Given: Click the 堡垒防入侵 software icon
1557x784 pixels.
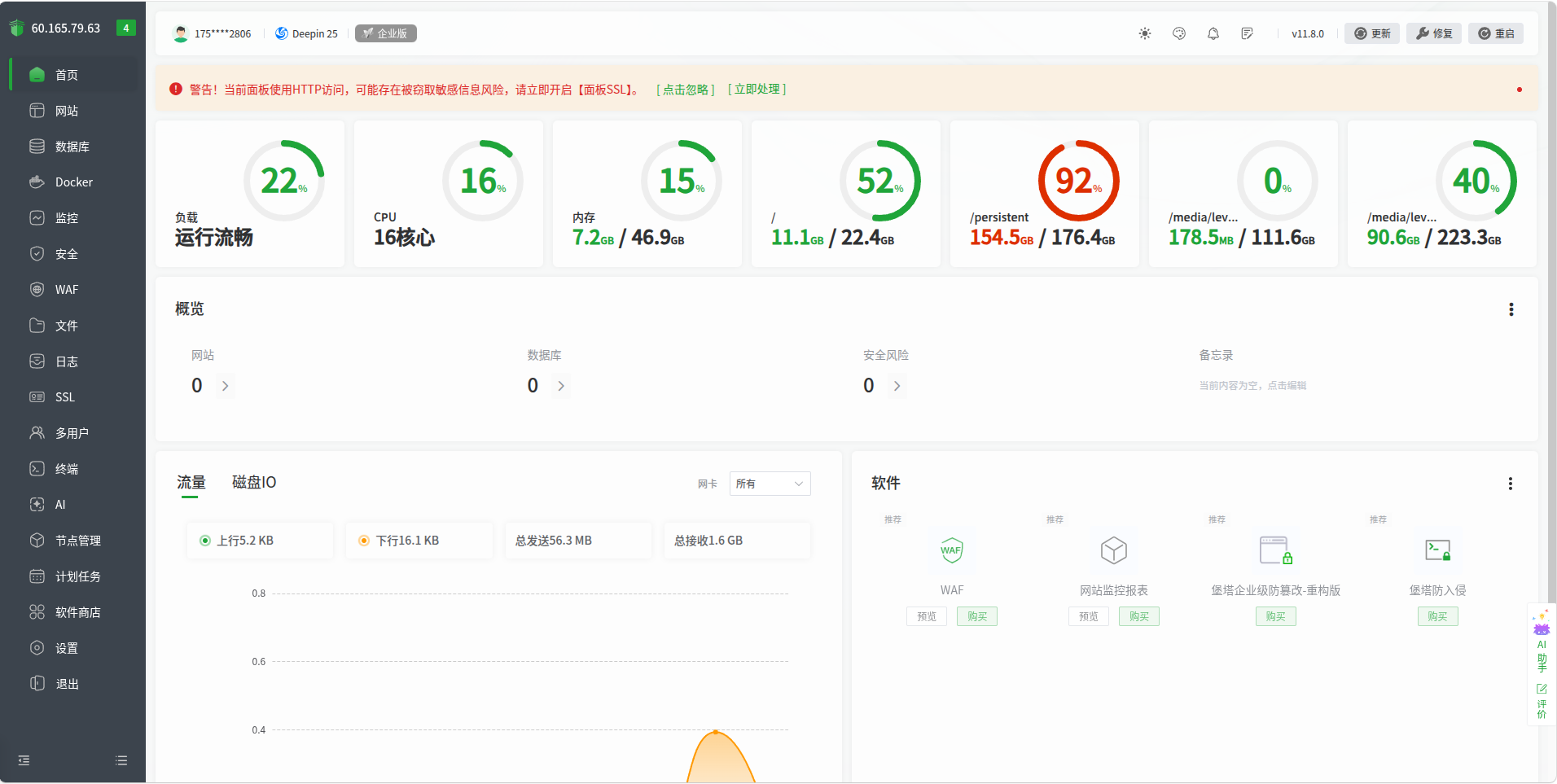Looking at the screenshot, I should point(1438,551).
